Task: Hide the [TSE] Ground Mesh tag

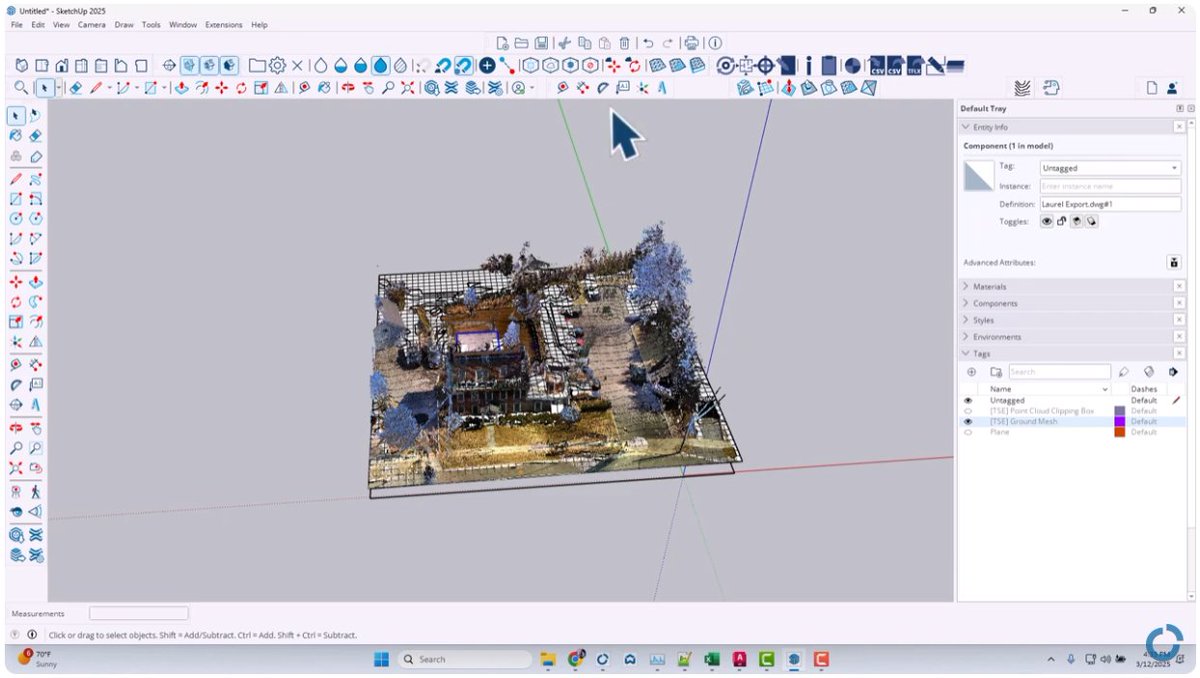Action: (x=968, y=421)
